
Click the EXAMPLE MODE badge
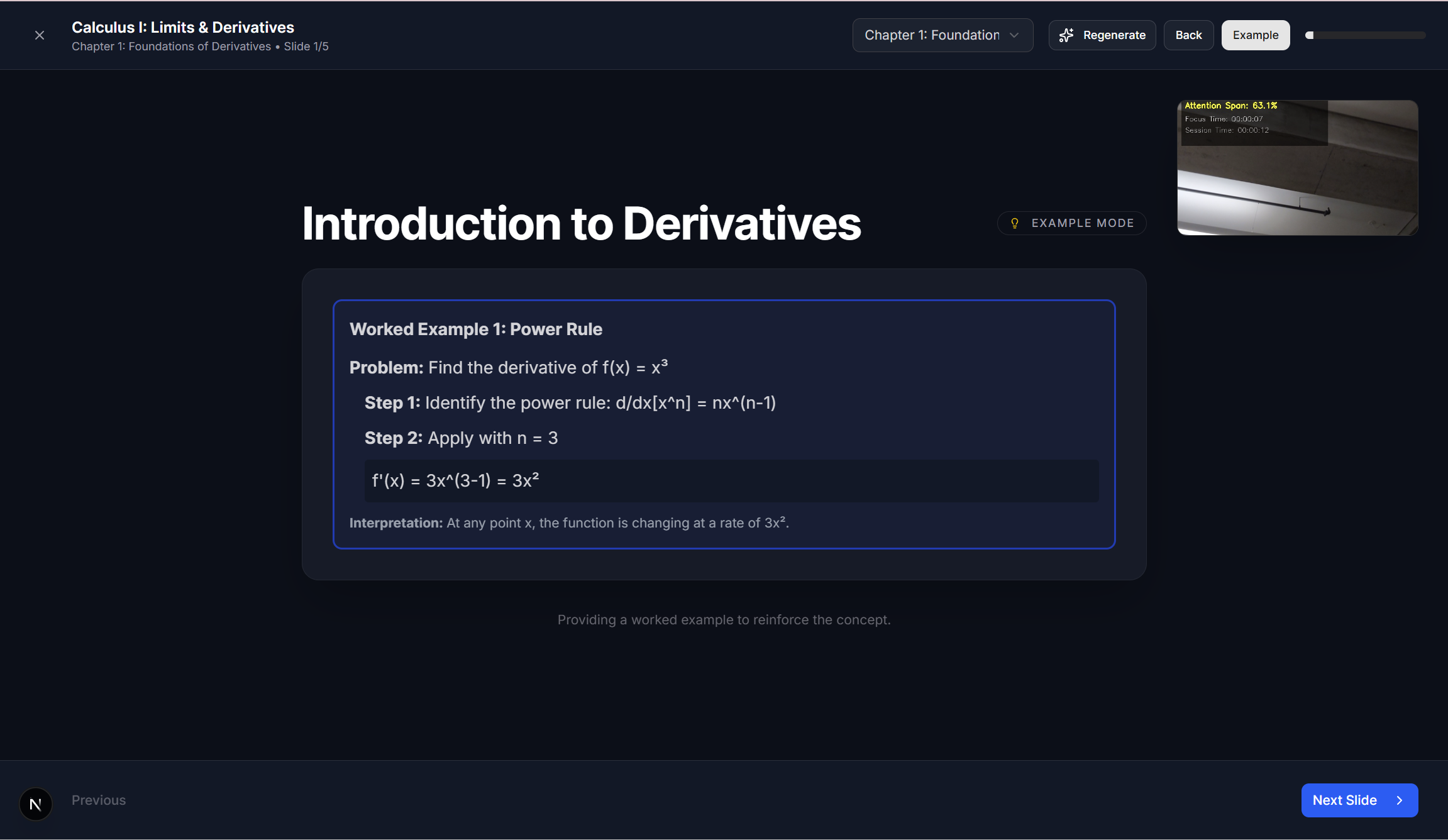[x=1082, y=223]
